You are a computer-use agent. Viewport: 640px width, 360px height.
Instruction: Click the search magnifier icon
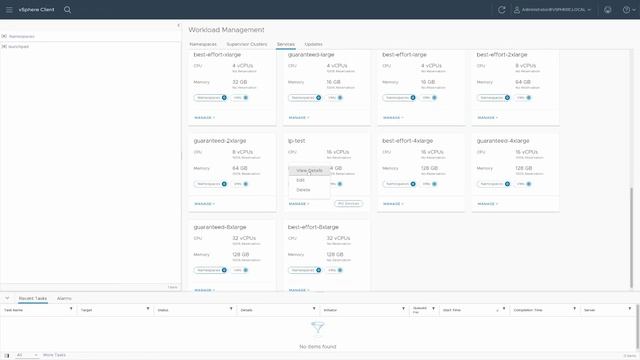pos(67,10)
